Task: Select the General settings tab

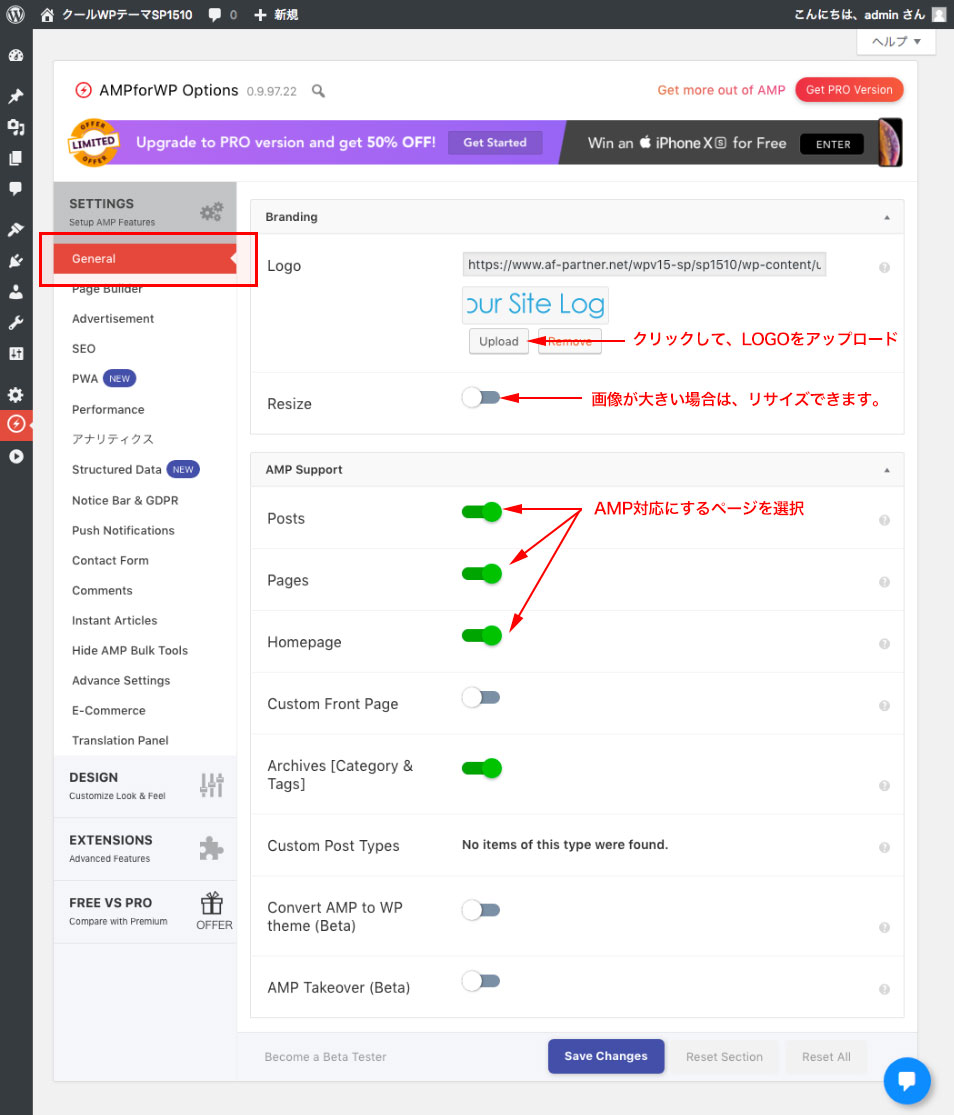Action: [x=145, y=259]
